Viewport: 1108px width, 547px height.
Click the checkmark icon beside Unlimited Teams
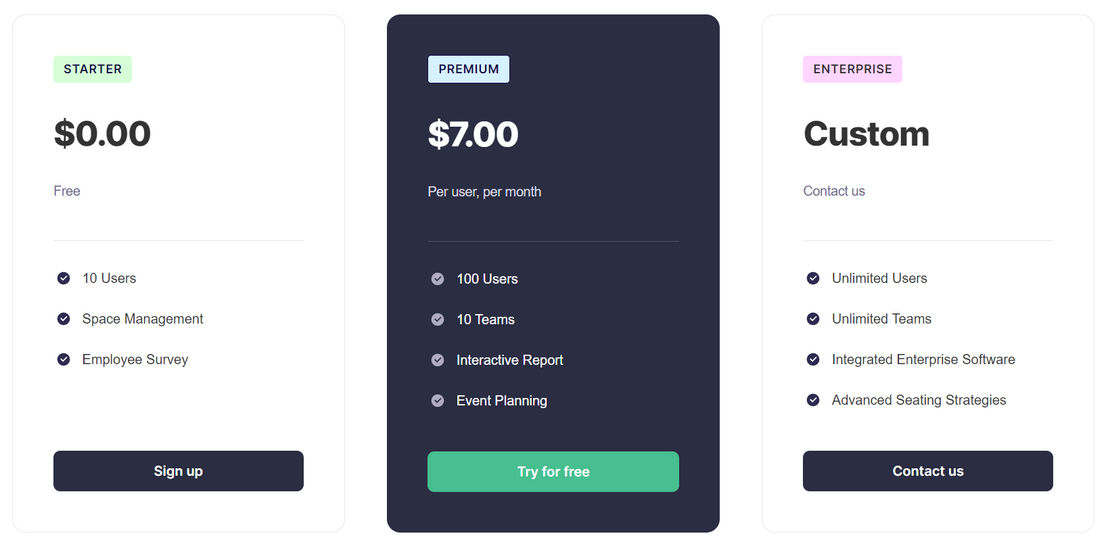tap(813, 319)
